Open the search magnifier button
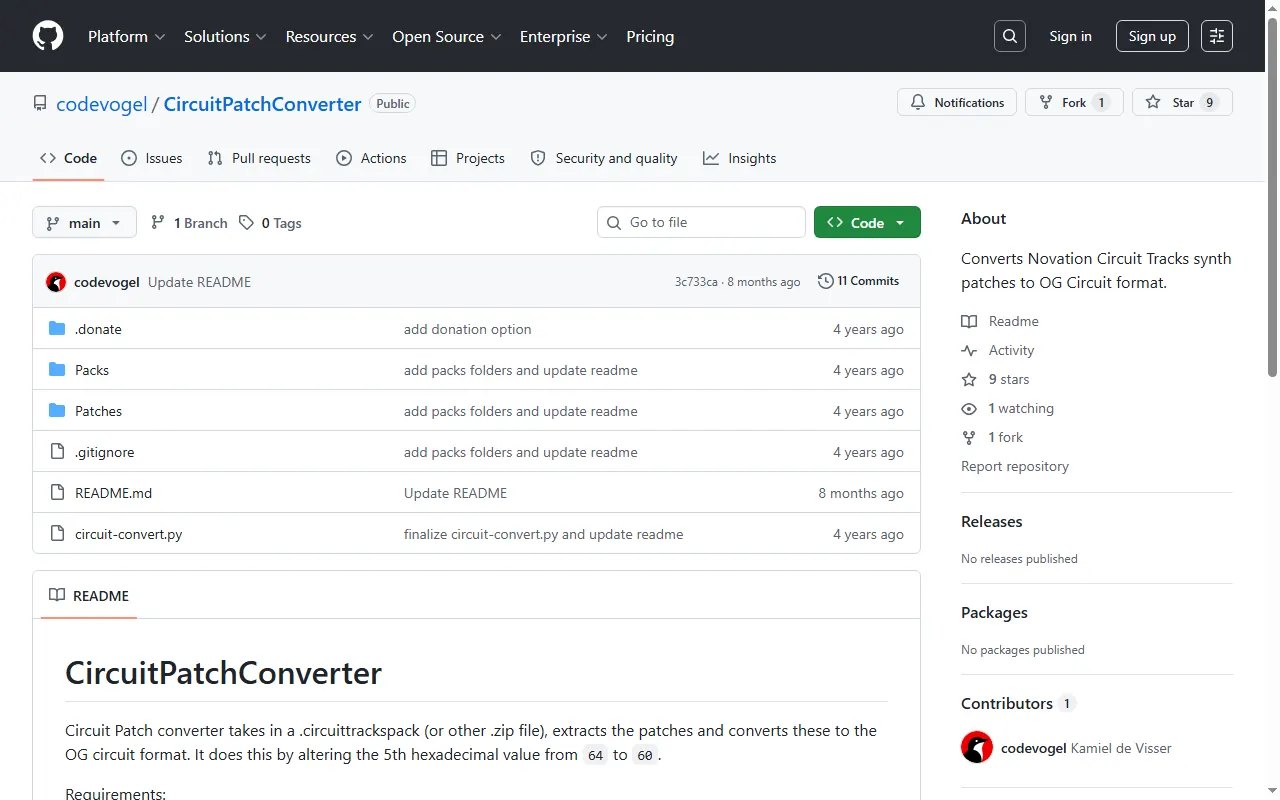The width and height of the screenshot is (1280, 800). tap(1010, 36)
